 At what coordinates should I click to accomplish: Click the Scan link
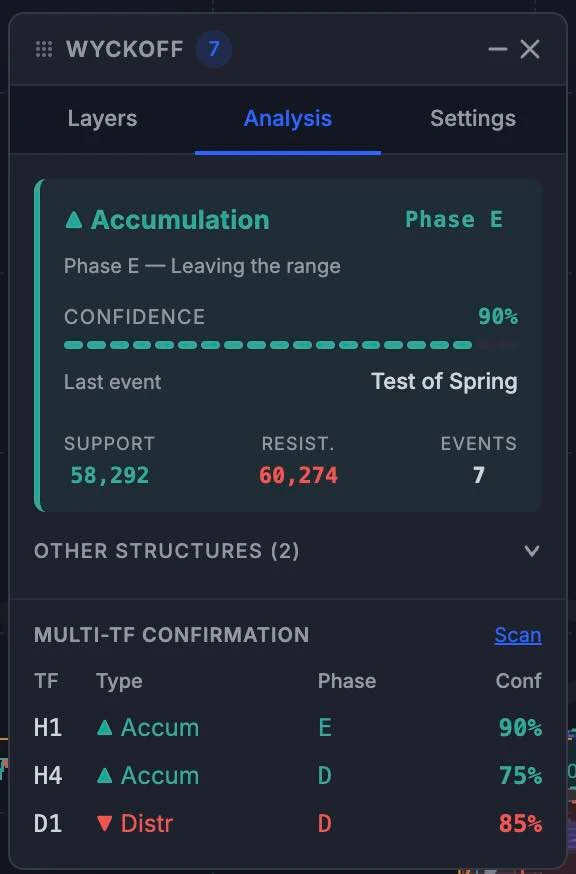click(x=517, y=635)
